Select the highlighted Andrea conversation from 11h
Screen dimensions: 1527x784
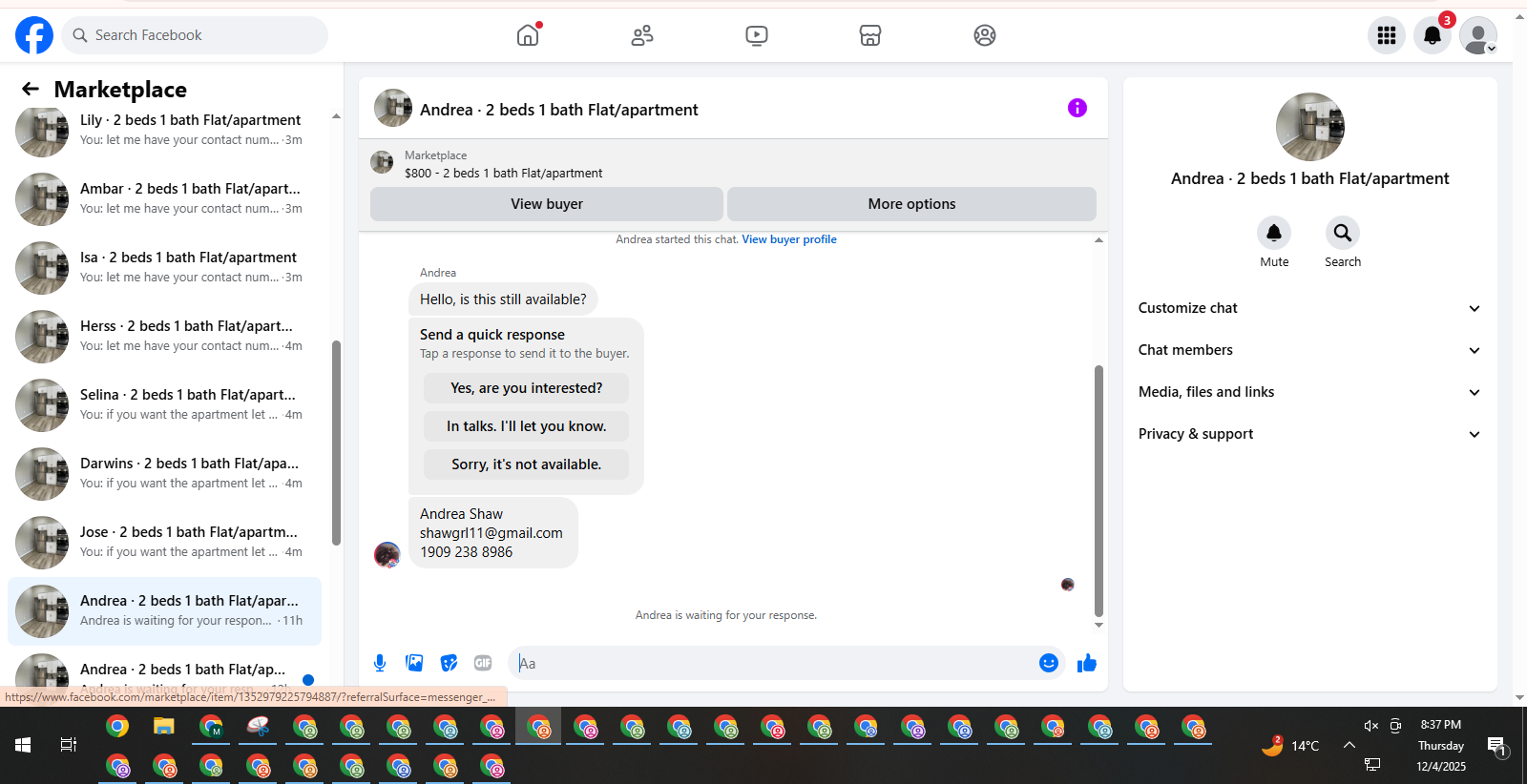point(164,610)
